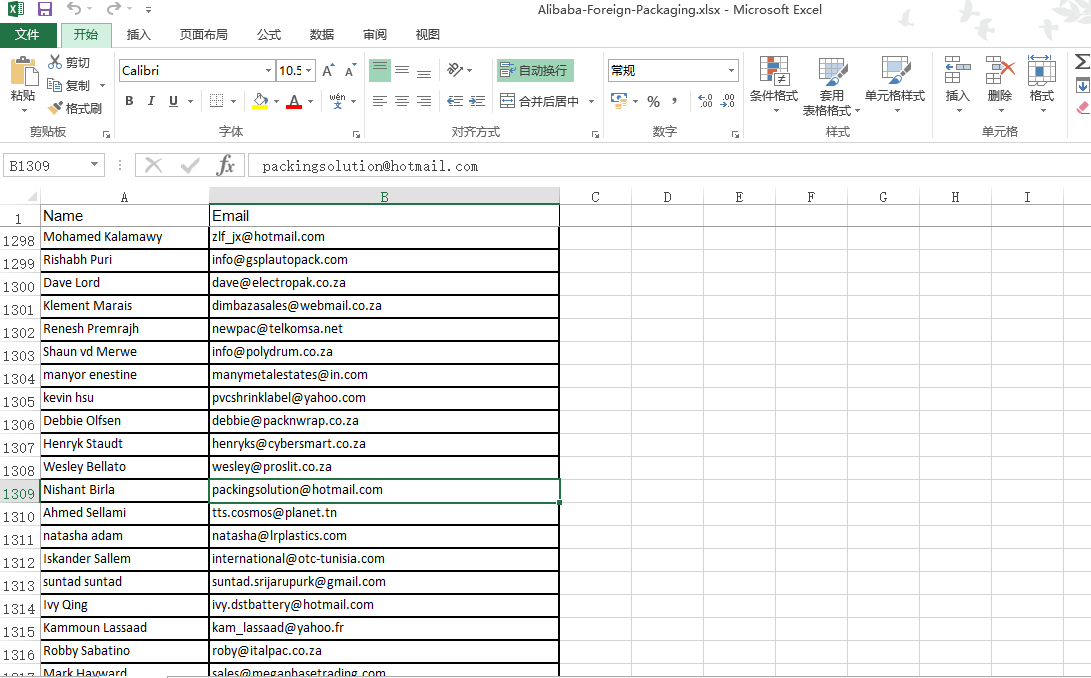The height and width of the screenshot is (678, 1091).
Task: Open the Name Box dropdown arrow
Action: 95,166
